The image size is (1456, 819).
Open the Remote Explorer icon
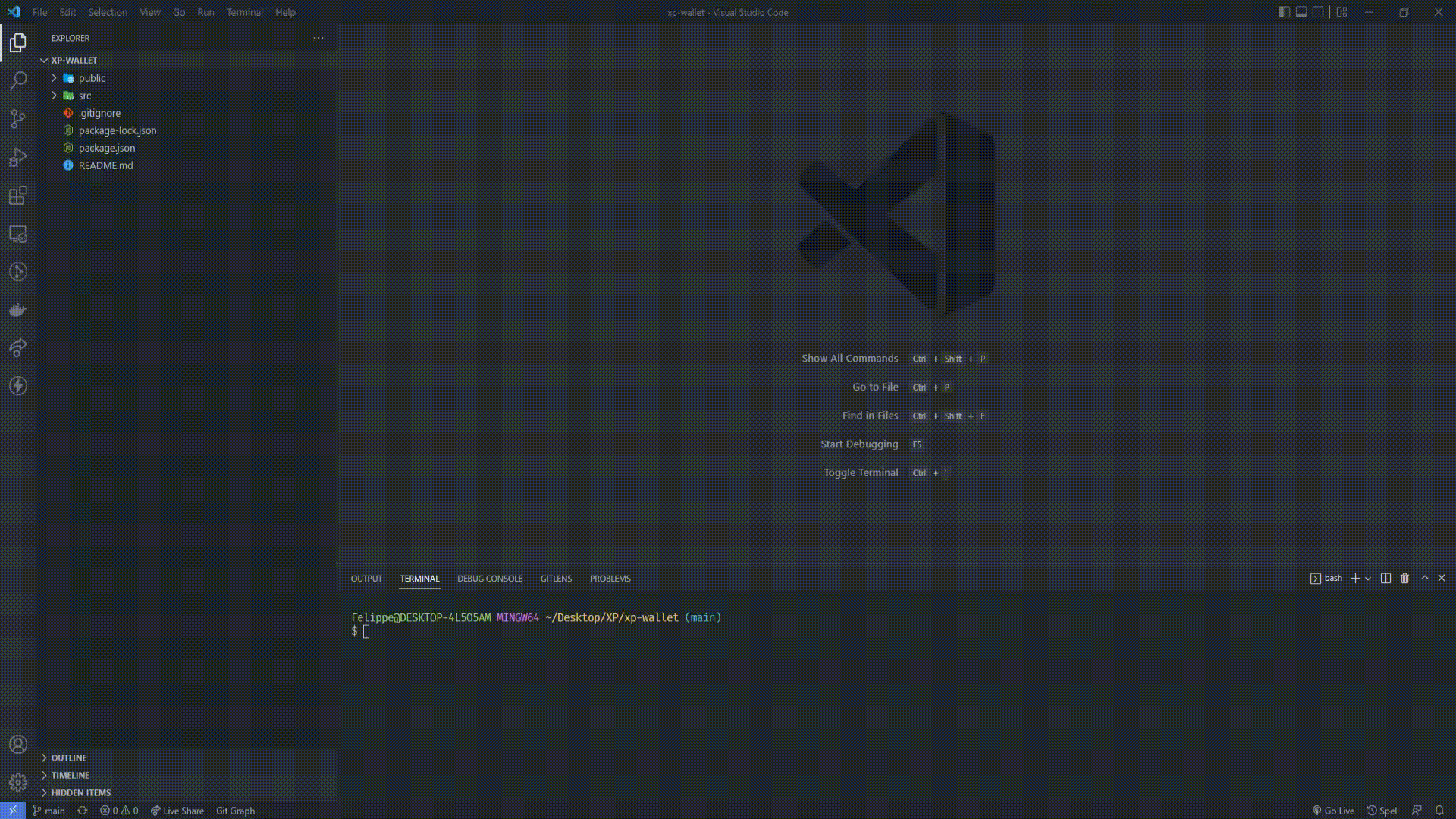(x=18, y=234)
